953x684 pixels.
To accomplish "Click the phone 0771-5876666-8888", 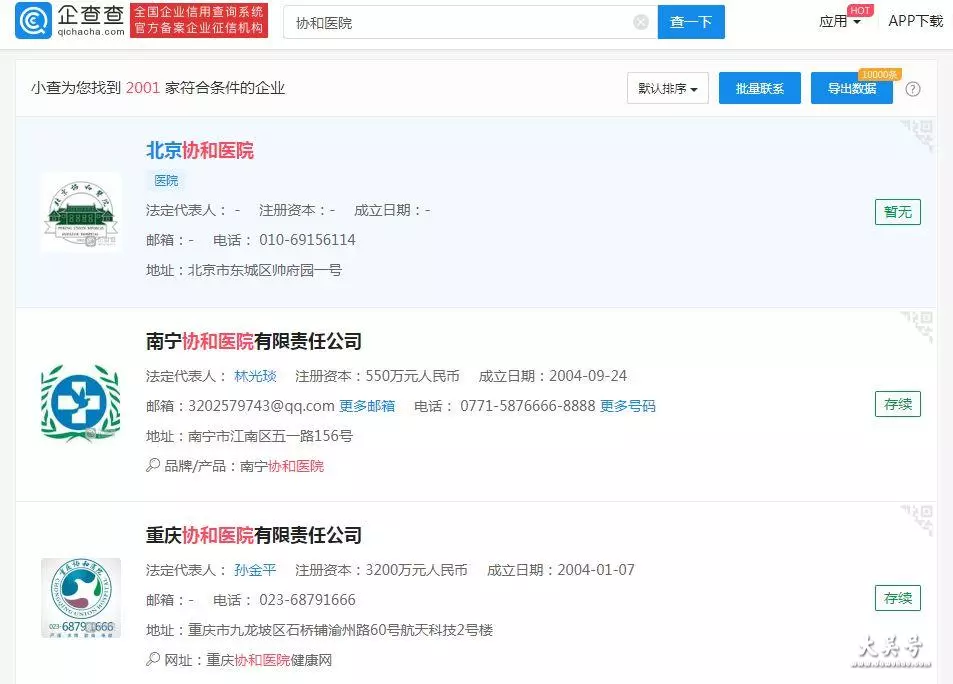I will click(x=528, y=406).
